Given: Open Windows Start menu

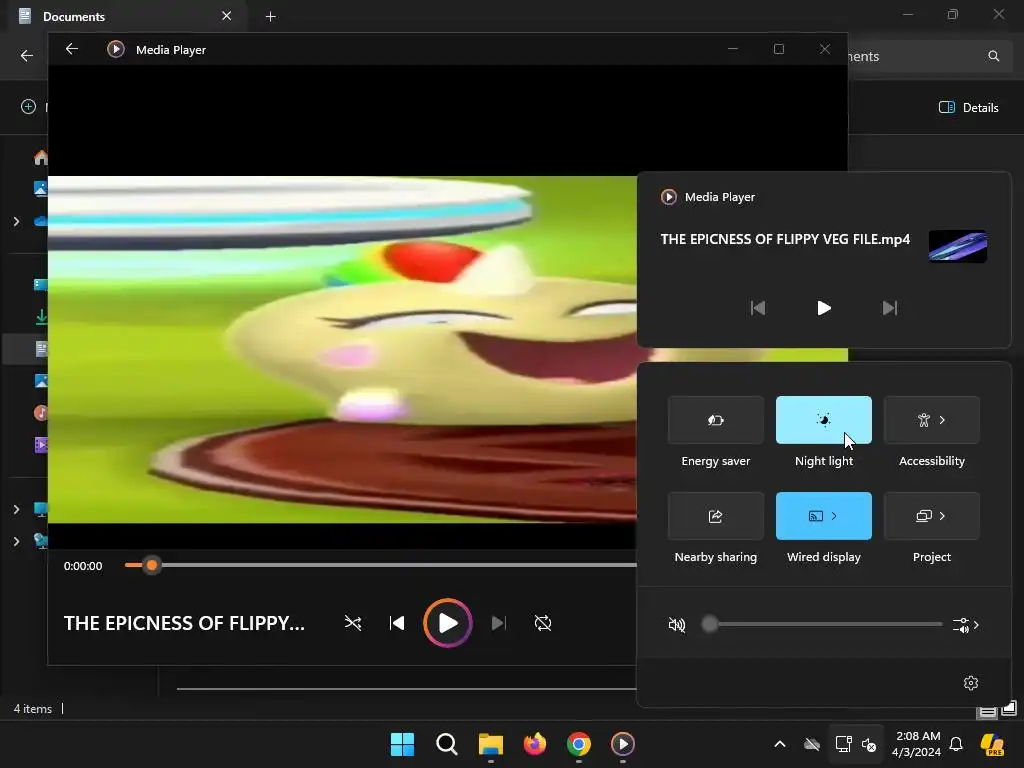Looking at the screenshot, I should pyautogui.click(x=402, y=744).
